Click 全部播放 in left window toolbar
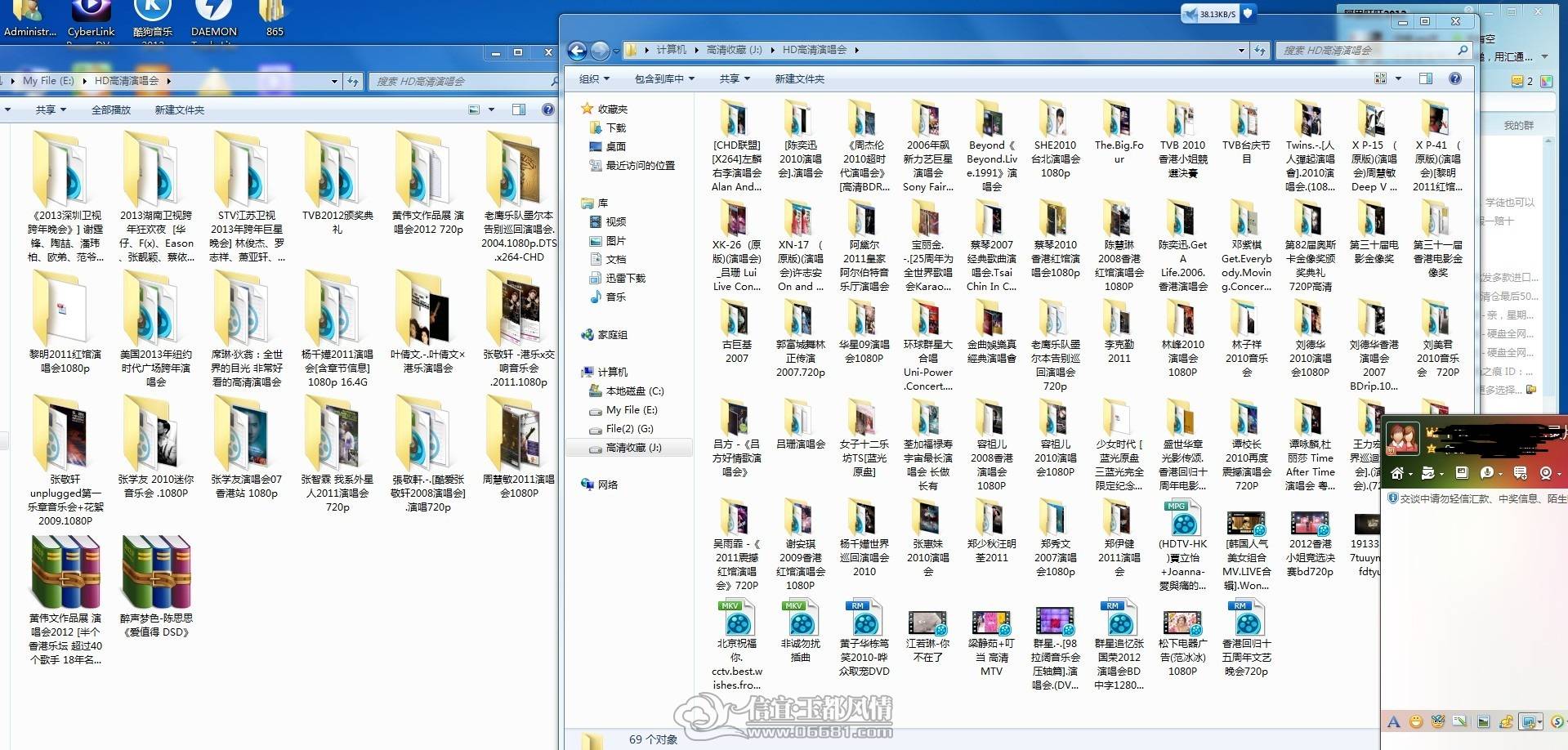Image resolution: width=1568 pixels, height=750 pixels. pyautogui.click(x=111, y=110)
